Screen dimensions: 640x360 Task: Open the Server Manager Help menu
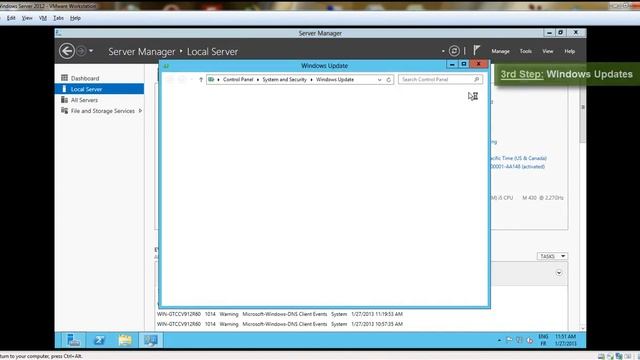pos(569,51)
